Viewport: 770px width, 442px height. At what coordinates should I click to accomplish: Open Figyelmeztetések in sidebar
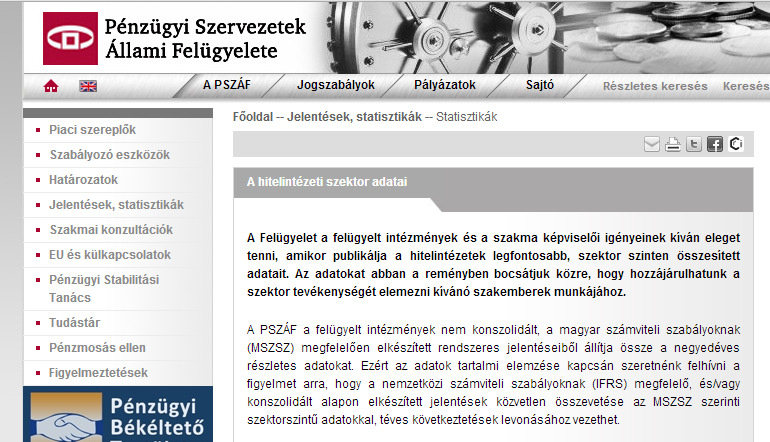pyautogui.click(x=98, y=373)
